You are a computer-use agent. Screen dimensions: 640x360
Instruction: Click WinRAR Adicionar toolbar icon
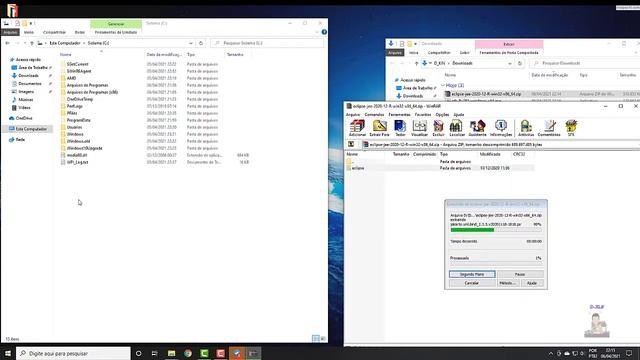click(x=357, y=128)
